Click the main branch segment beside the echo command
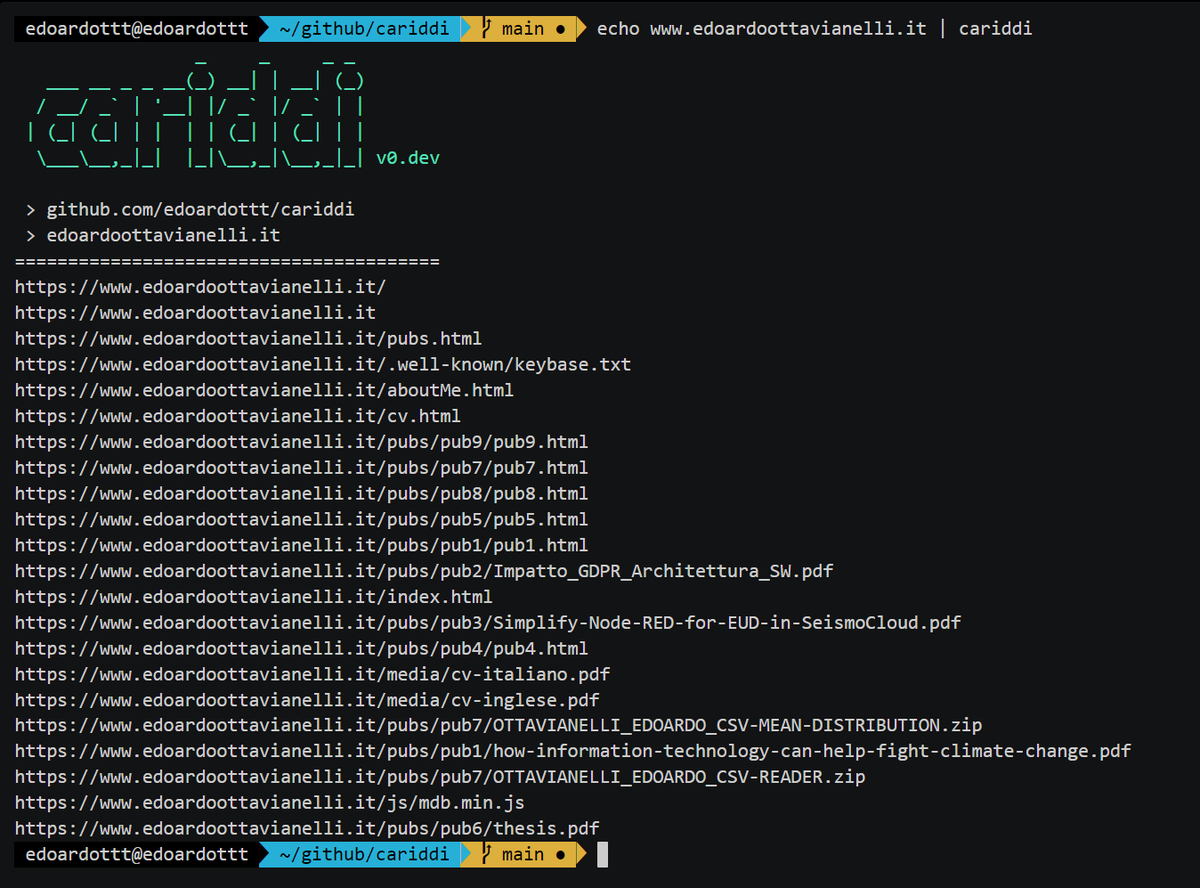1200x888 pixels. (x=523, y=29)
